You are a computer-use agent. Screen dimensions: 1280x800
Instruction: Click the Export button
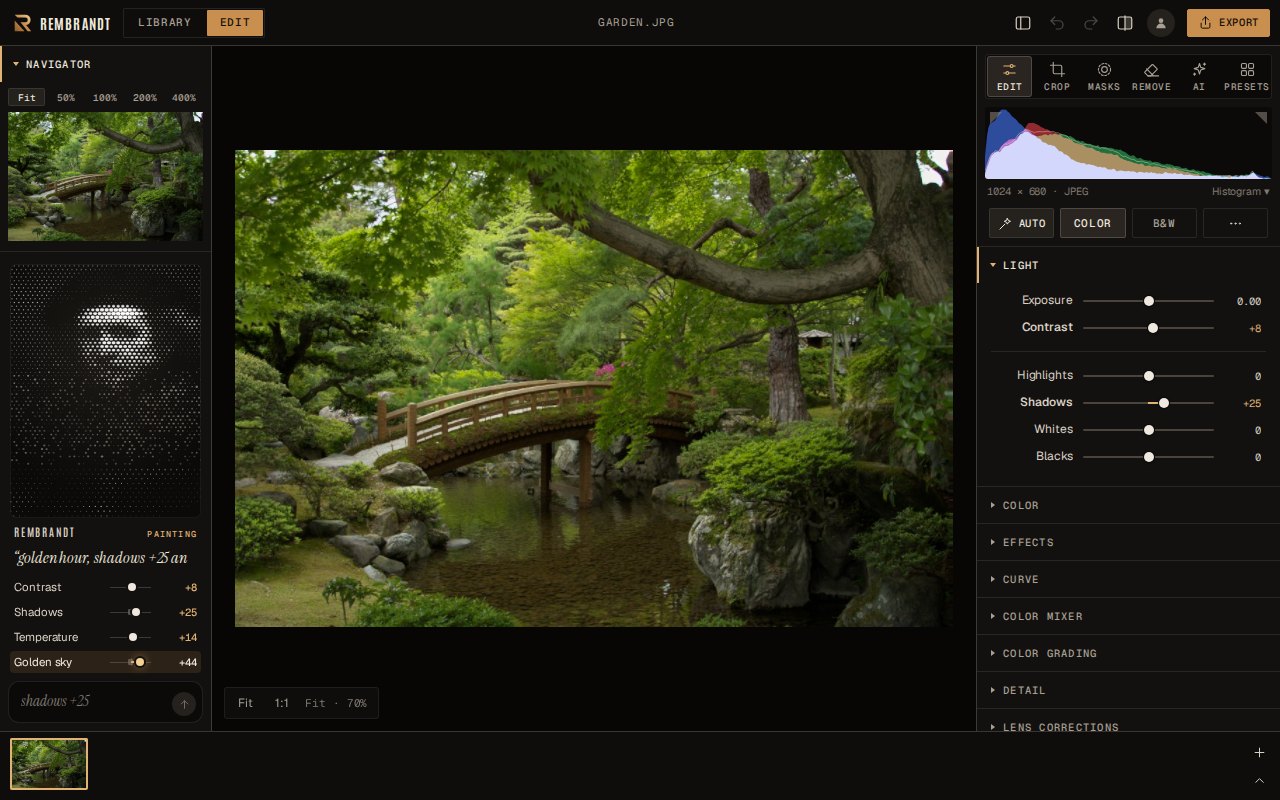tap(1228, 22)
